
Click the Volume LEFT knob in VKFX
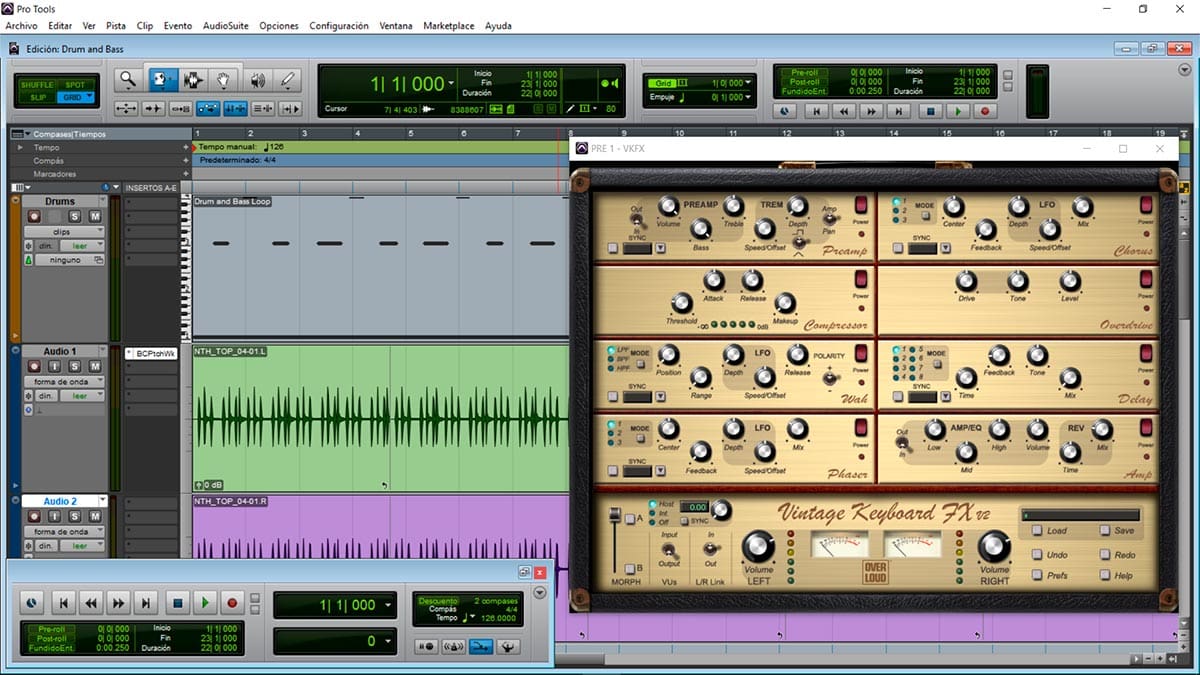coord(757,546)
